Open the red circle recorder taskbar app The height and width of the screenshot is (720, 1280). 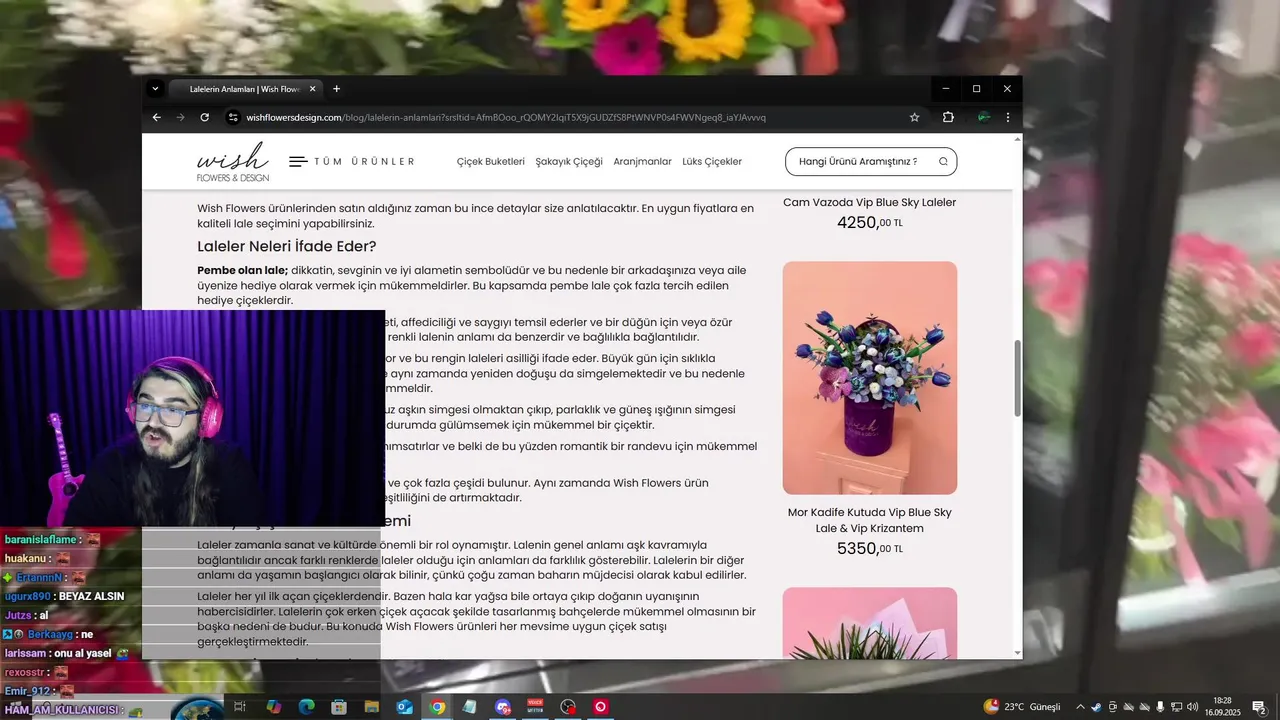coord(601,707)
